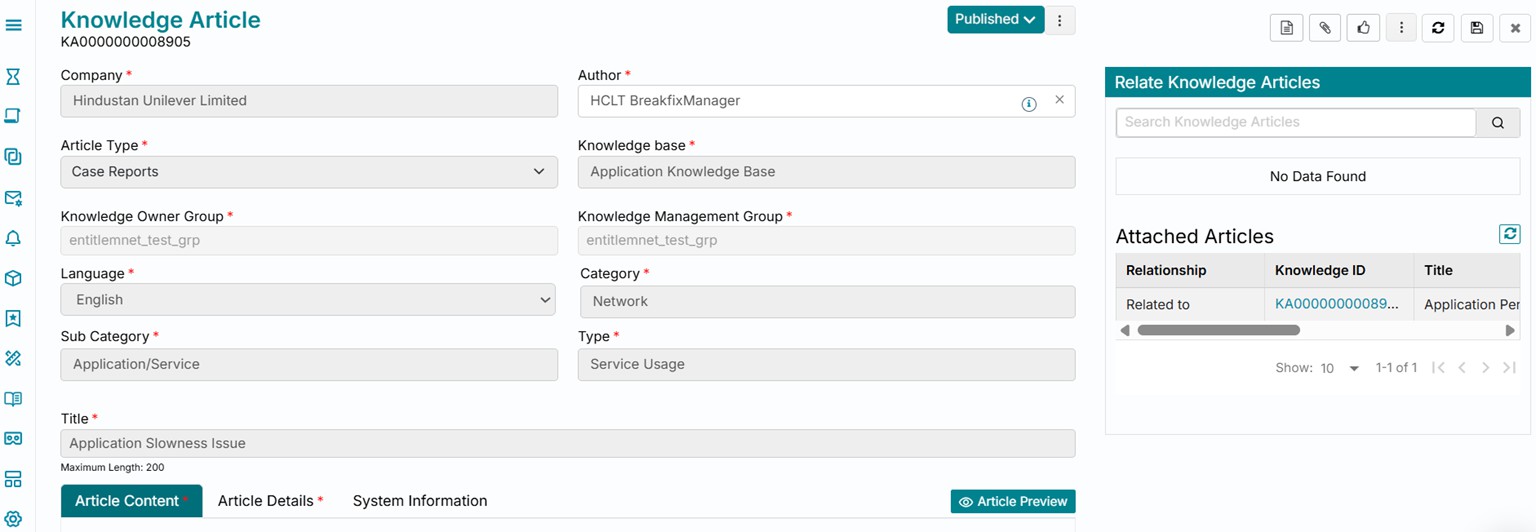Click the search magnifier for knowledge articles
Screen dimensions: 1536x532
(x=1498, y=123)
